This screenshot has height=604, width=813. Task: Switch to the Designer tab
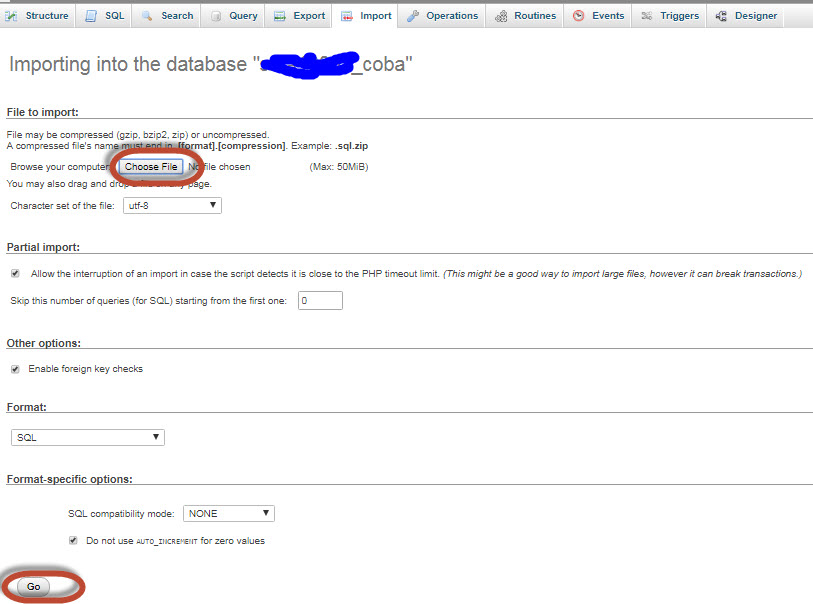[746, 16]
